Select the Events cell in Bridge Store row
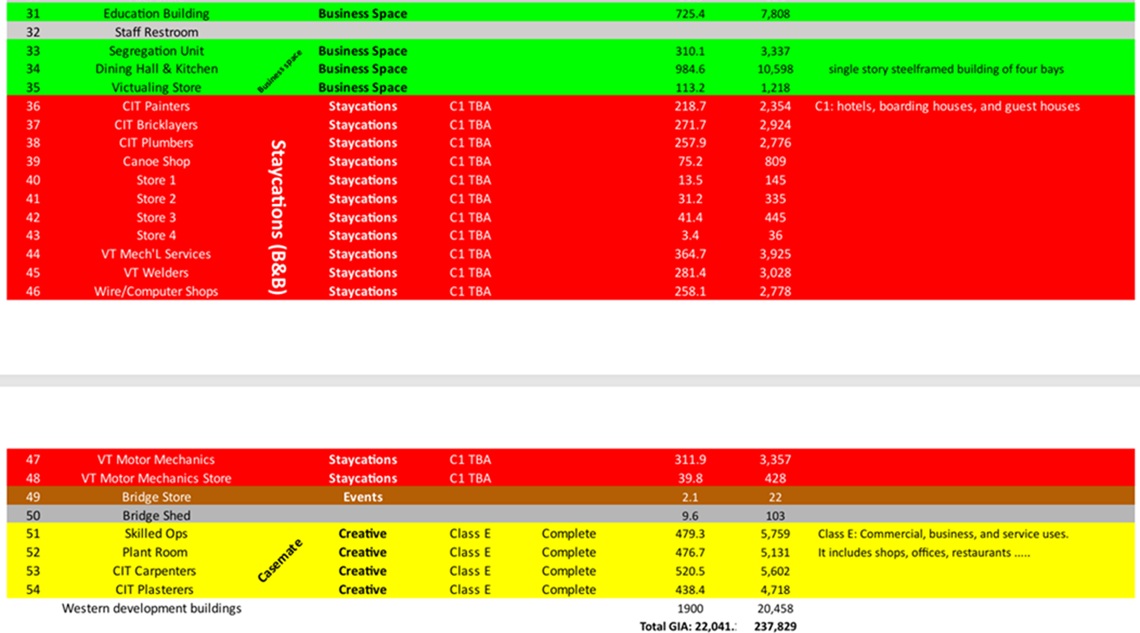 tap(362, 497)
